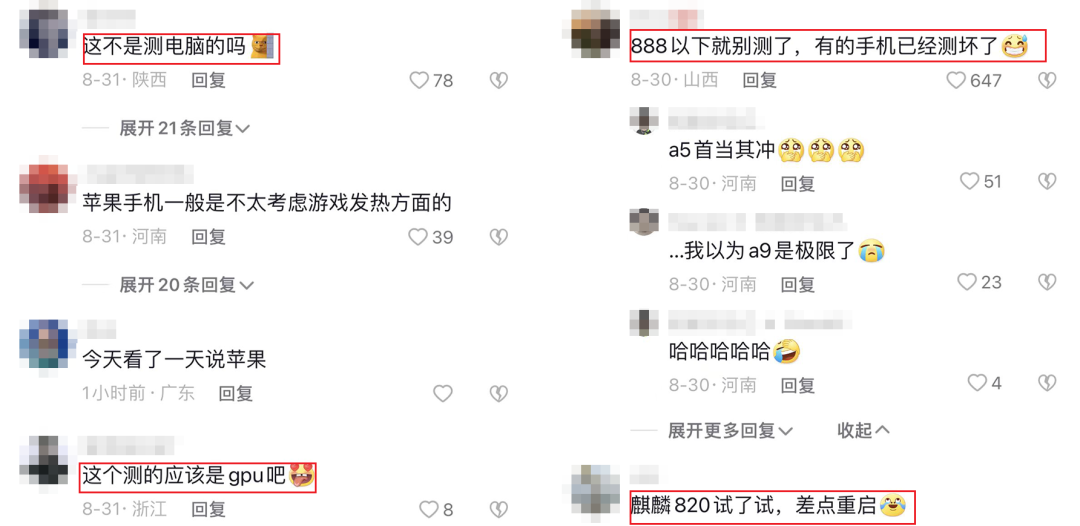The height and width of the screenshot is (526, 1080).
Task: Dislike the 我以为a9是极限了 reply
Action: click(1047, 282)
